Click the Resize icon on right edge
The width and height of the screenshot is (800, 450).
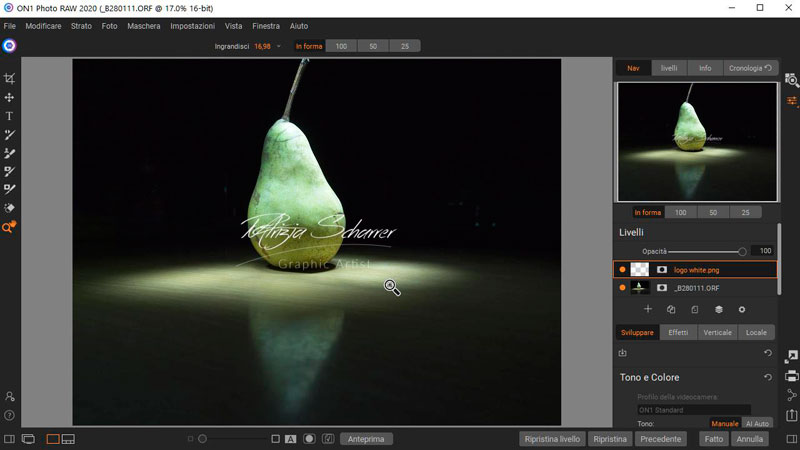tap(791, 357)
